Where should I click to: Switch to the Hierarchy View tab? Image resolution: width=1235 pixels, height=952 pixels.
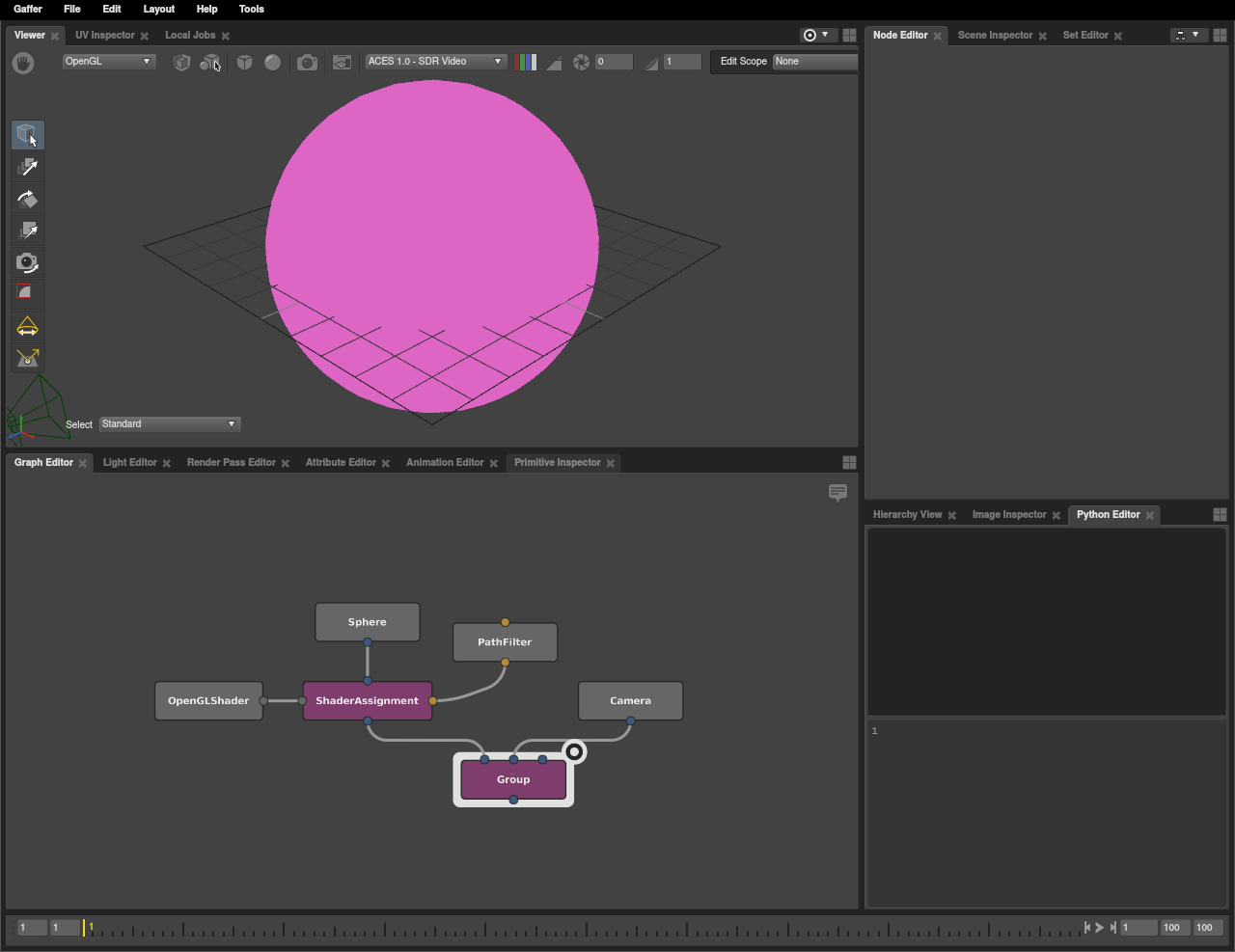click(907, 514)
